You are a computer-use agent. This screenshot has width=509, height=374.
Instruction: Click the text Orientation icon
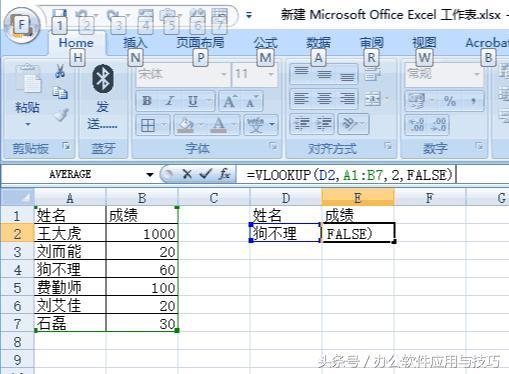pyautogui.click(x=350, y=123)
